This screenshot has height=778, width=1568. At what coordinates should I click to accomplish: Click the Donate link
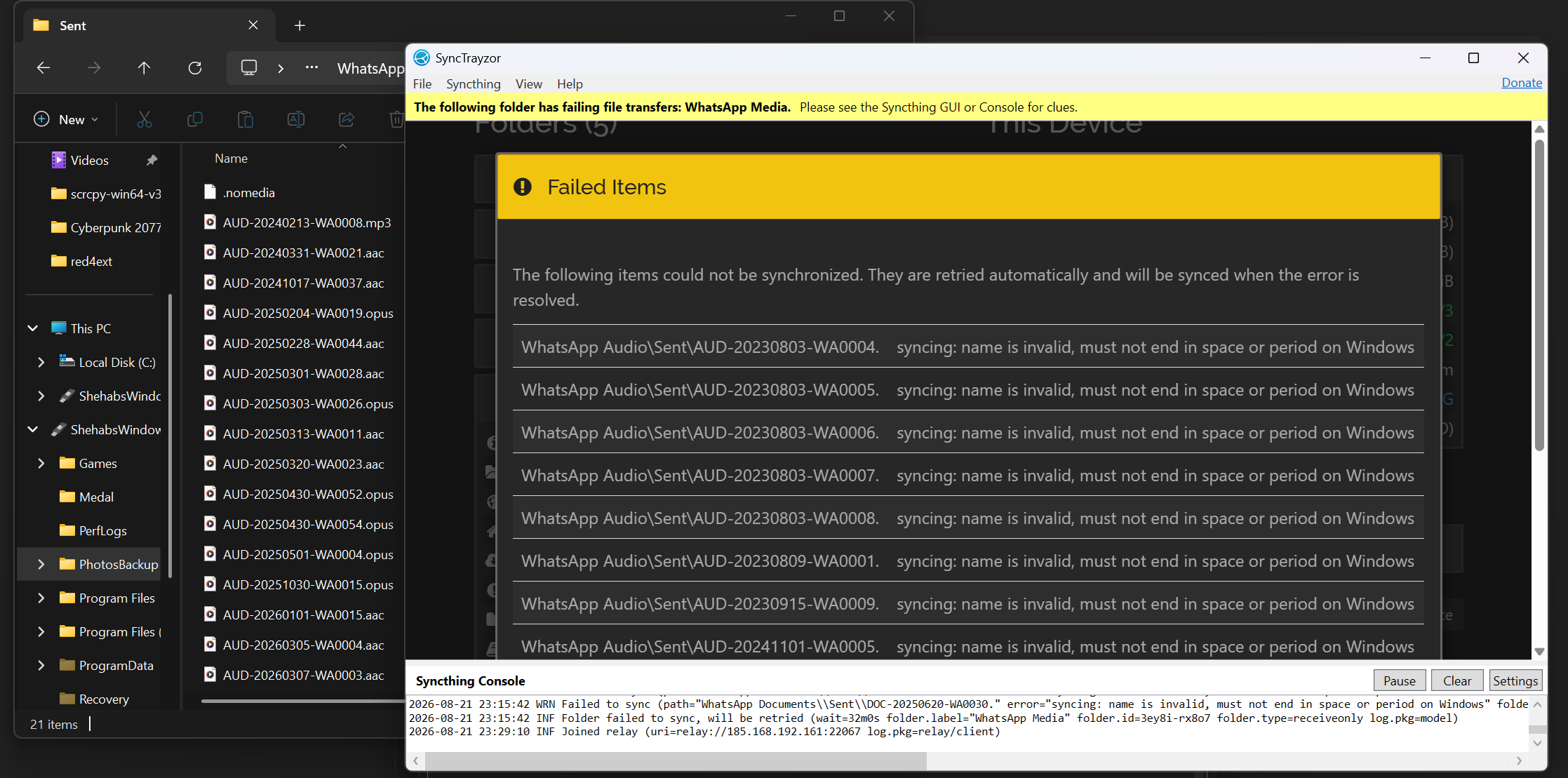(x=1522, y=83)
